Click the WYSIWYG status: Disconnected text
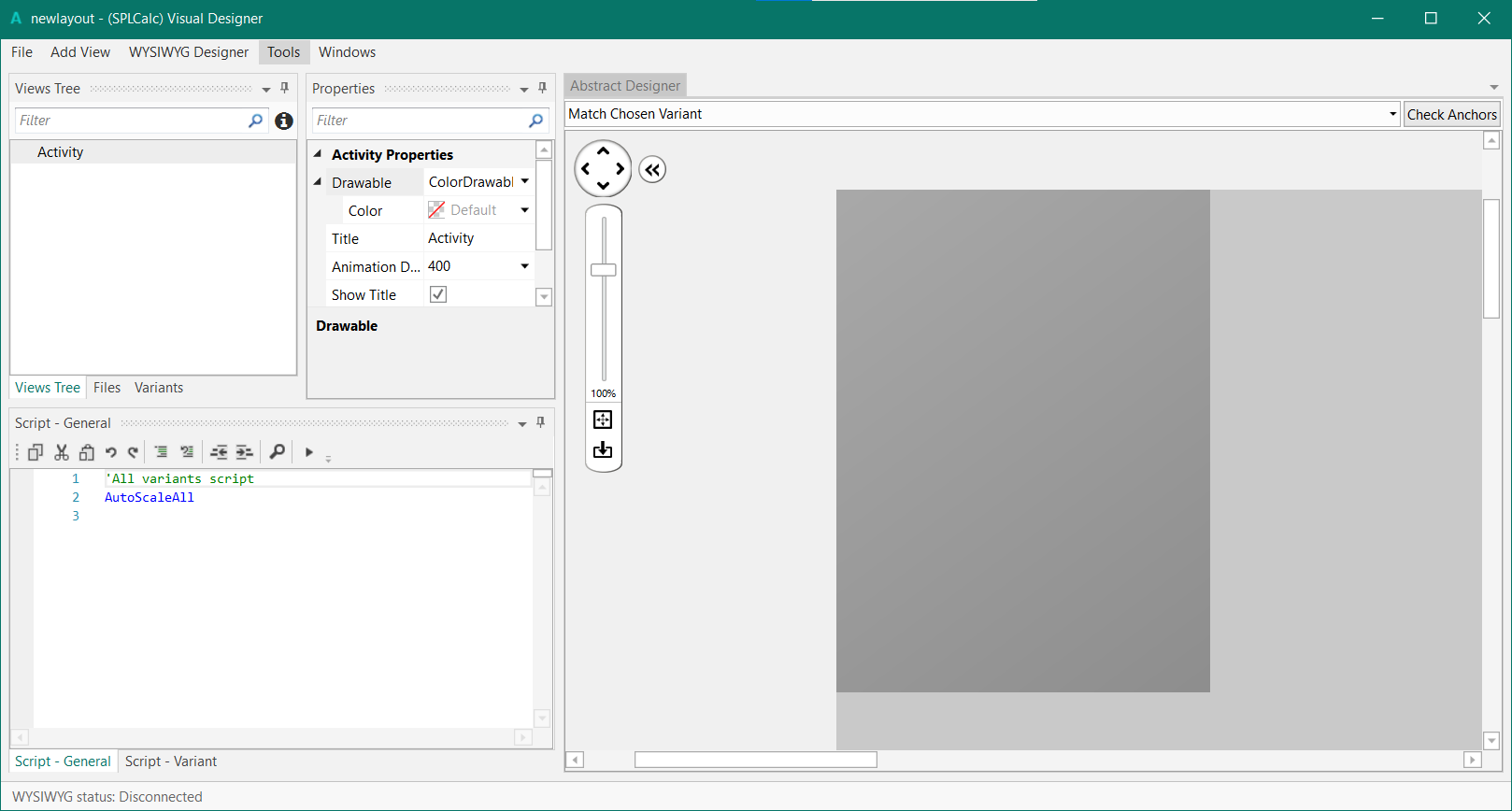 coord(107,797)
